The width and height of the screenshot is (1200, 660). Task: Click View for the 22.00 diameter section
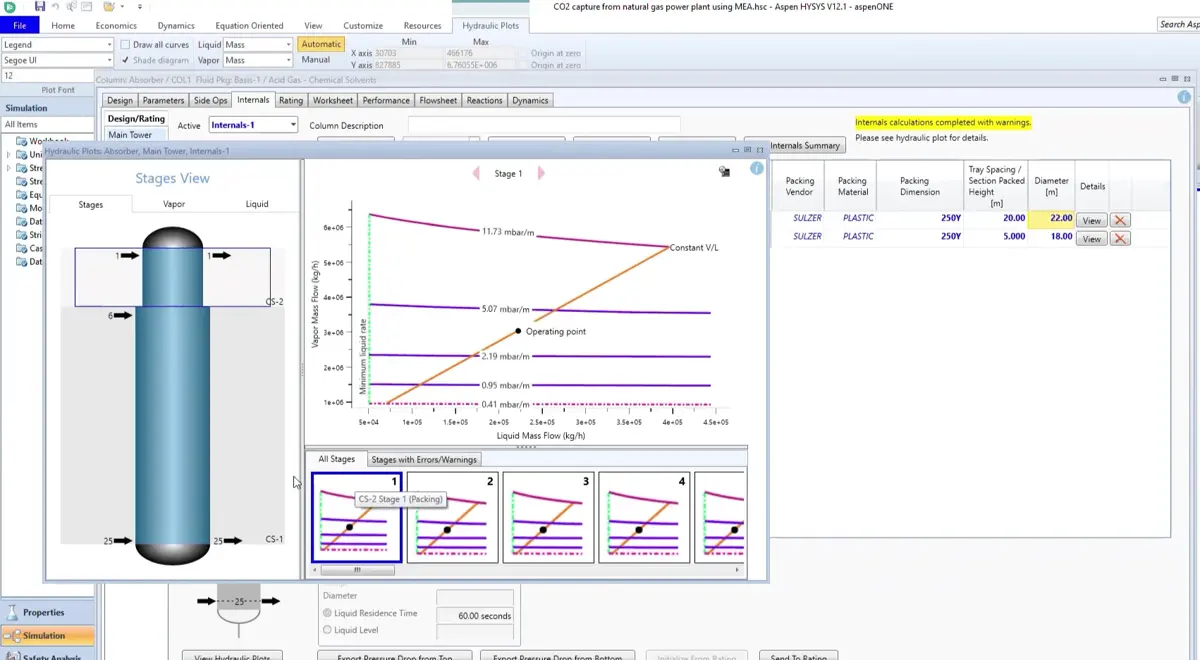tap(1091, 220)
